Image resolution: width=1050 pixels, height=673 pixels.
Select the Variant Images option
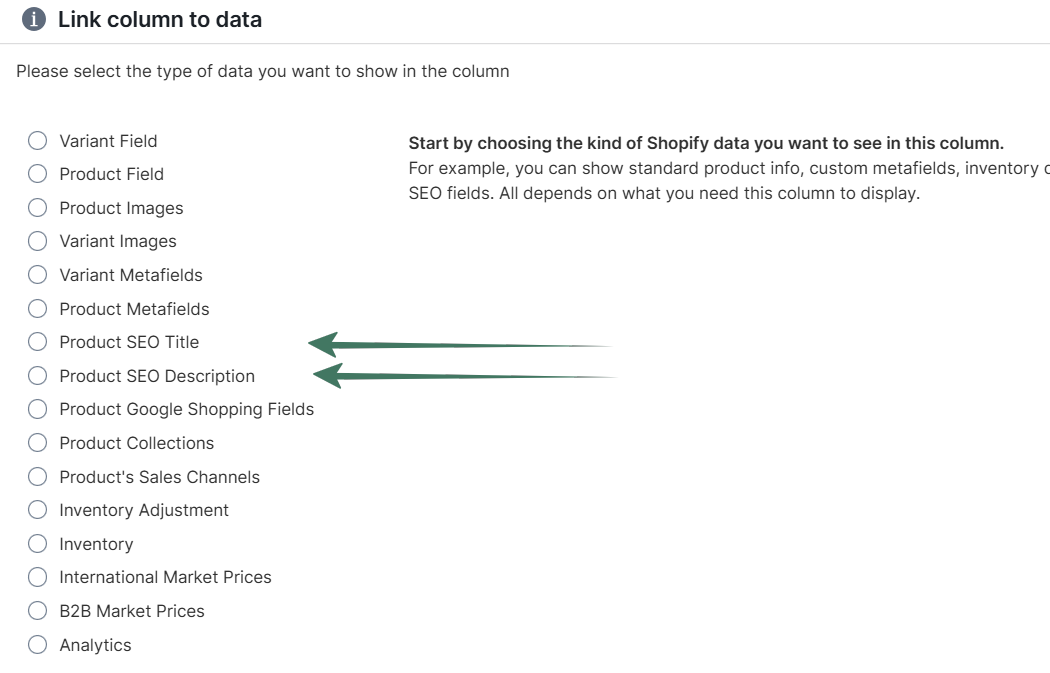click(x=37, y=241)
